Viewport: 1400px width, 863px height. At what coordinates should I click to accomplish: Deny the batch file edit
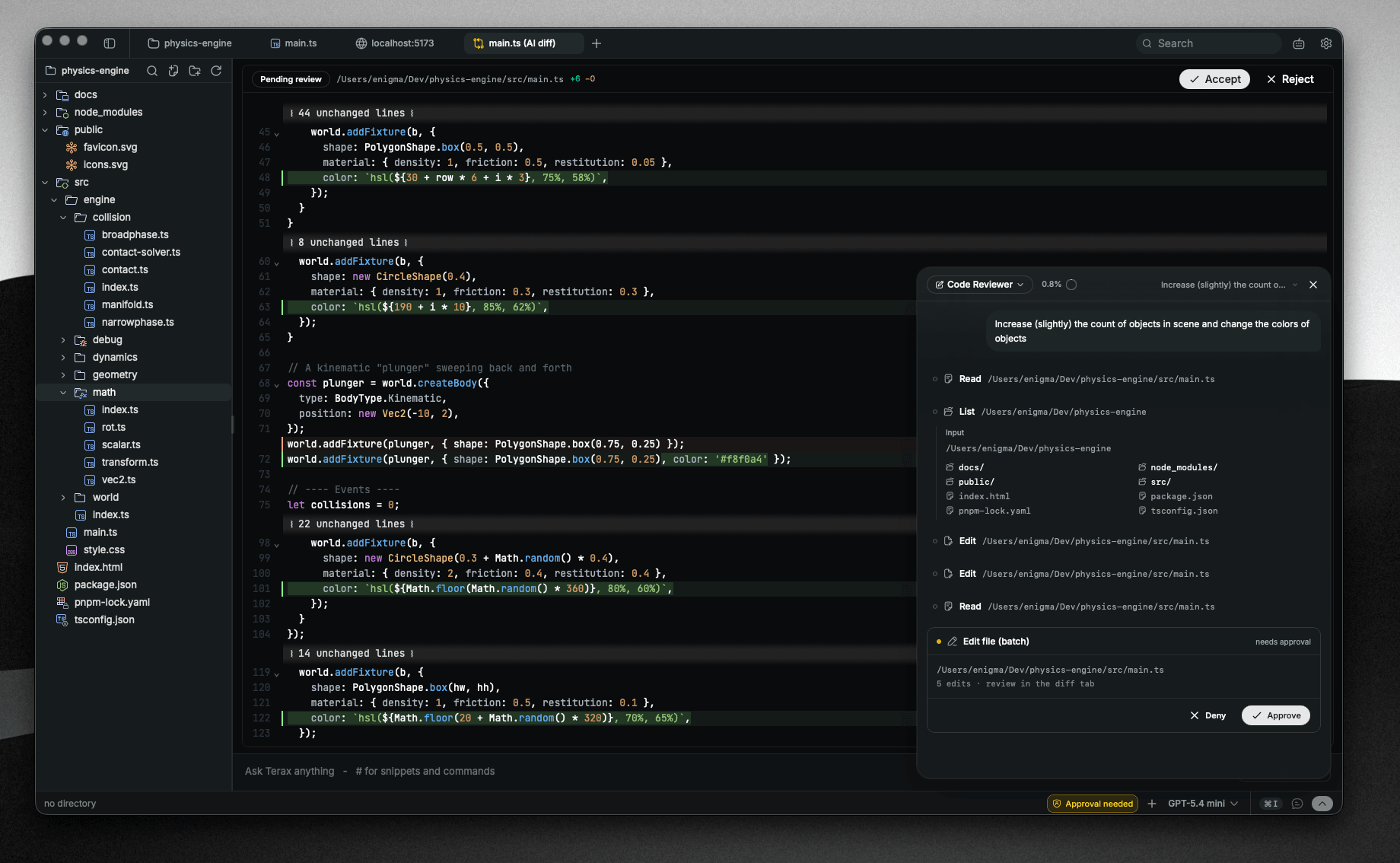[x=1207, y=715]
